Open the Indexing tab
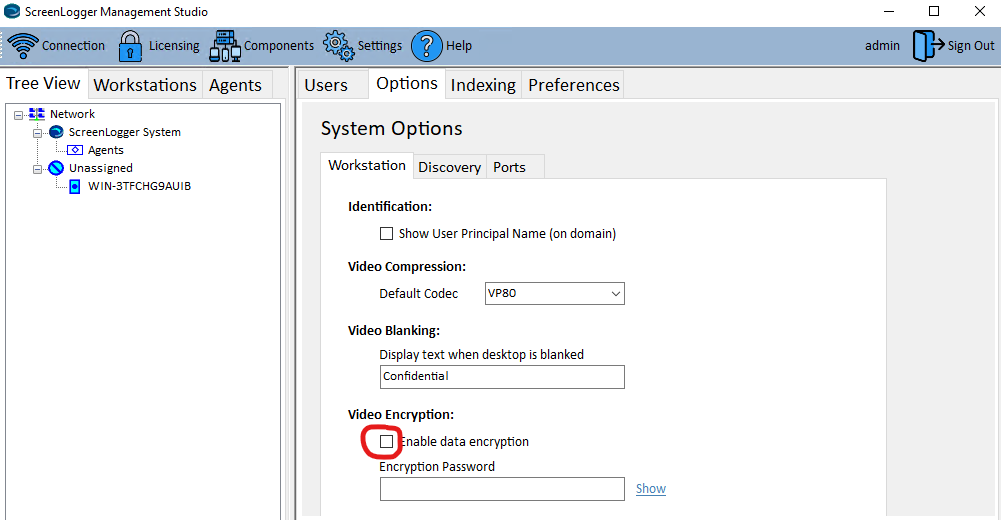This screenshot has width=1001, height=520. (483, 85)
